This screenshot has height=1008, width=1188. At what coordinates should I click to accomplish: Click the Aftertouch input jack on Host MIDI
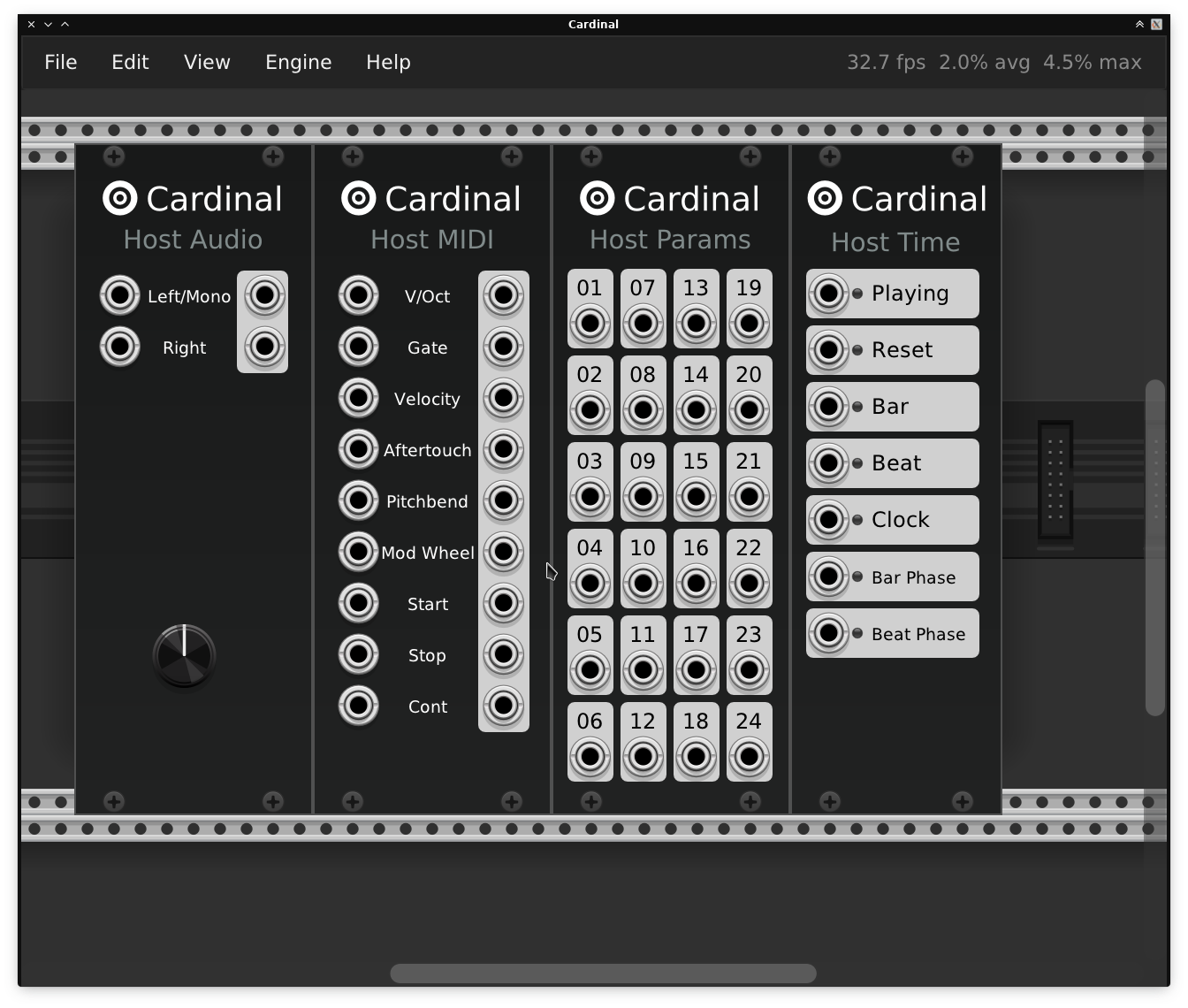pos(359,449)
